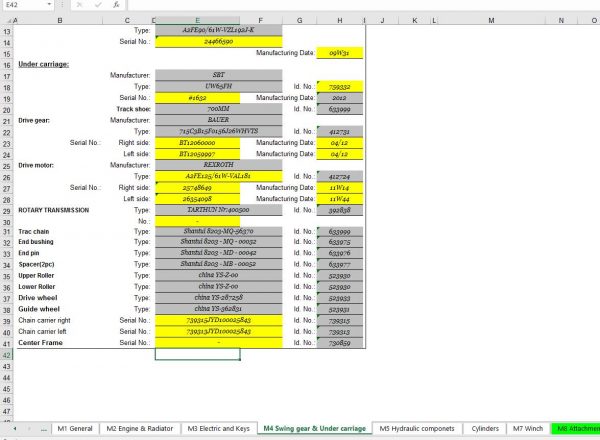Click the Type cell A2FE125/61W-VAL181
Screen dimensions: 600x440
click(x=218, y=176)
